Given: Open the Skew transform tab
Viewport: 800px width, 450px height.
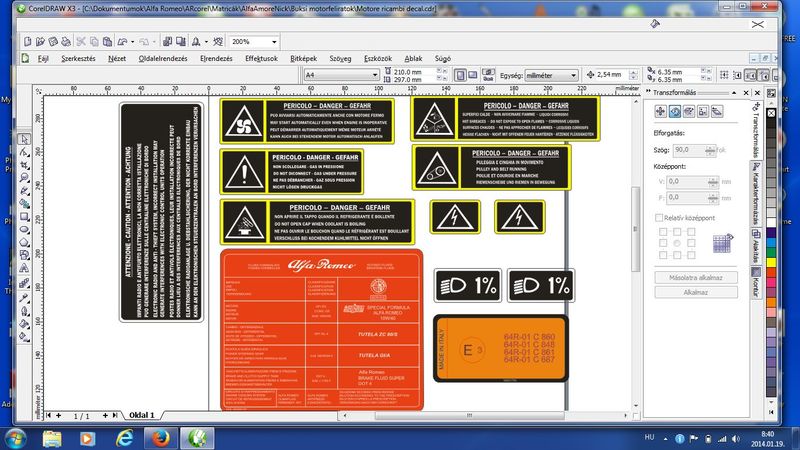Looking at the screenshot, I should pyautogui.click(x=717, y=111).
